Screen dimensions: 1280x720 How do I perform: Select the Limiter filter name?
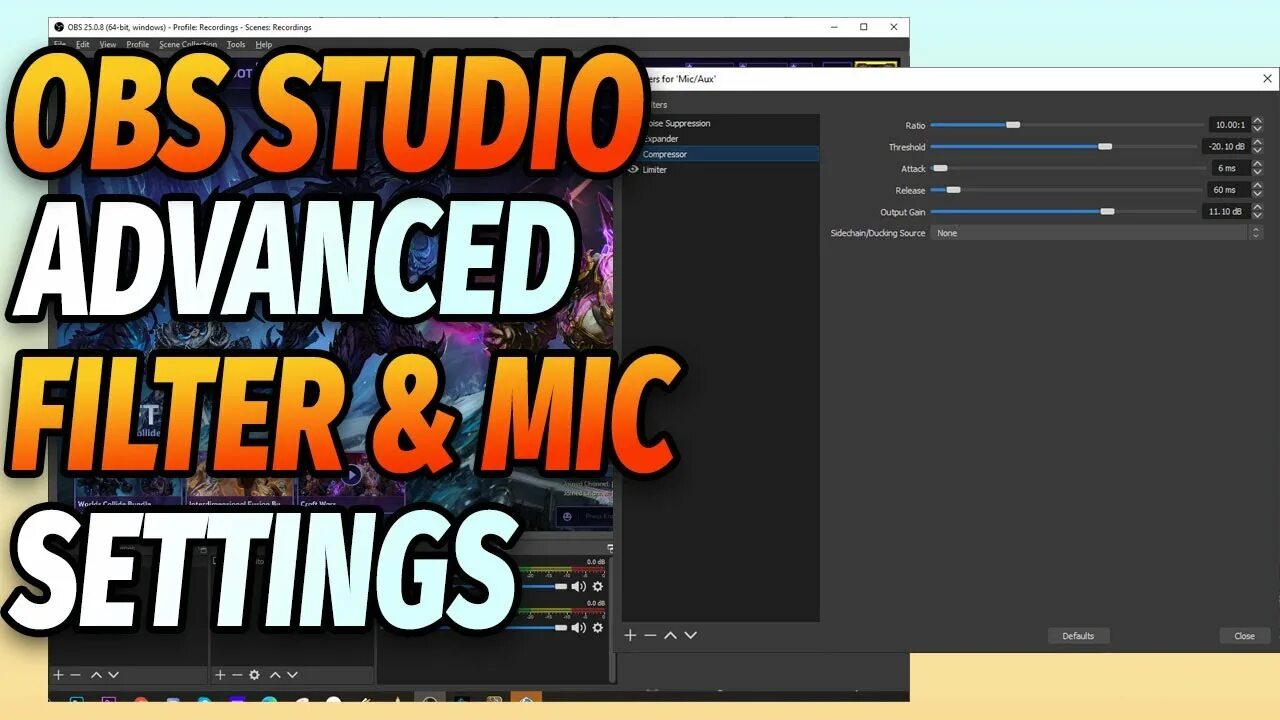(x=655, y=170)
